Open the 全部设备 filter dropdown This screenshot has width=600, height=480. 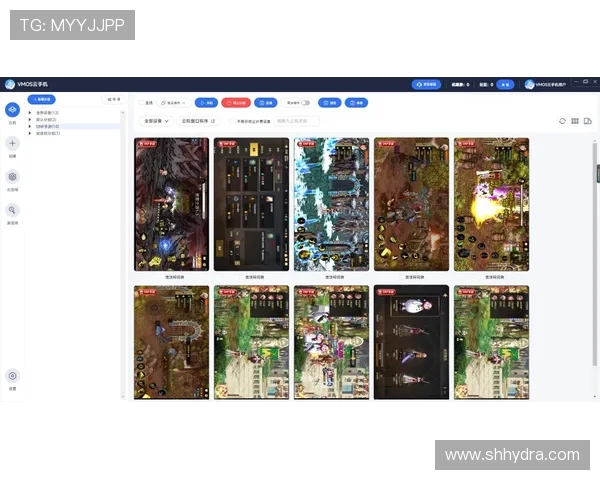click(156, 121)
